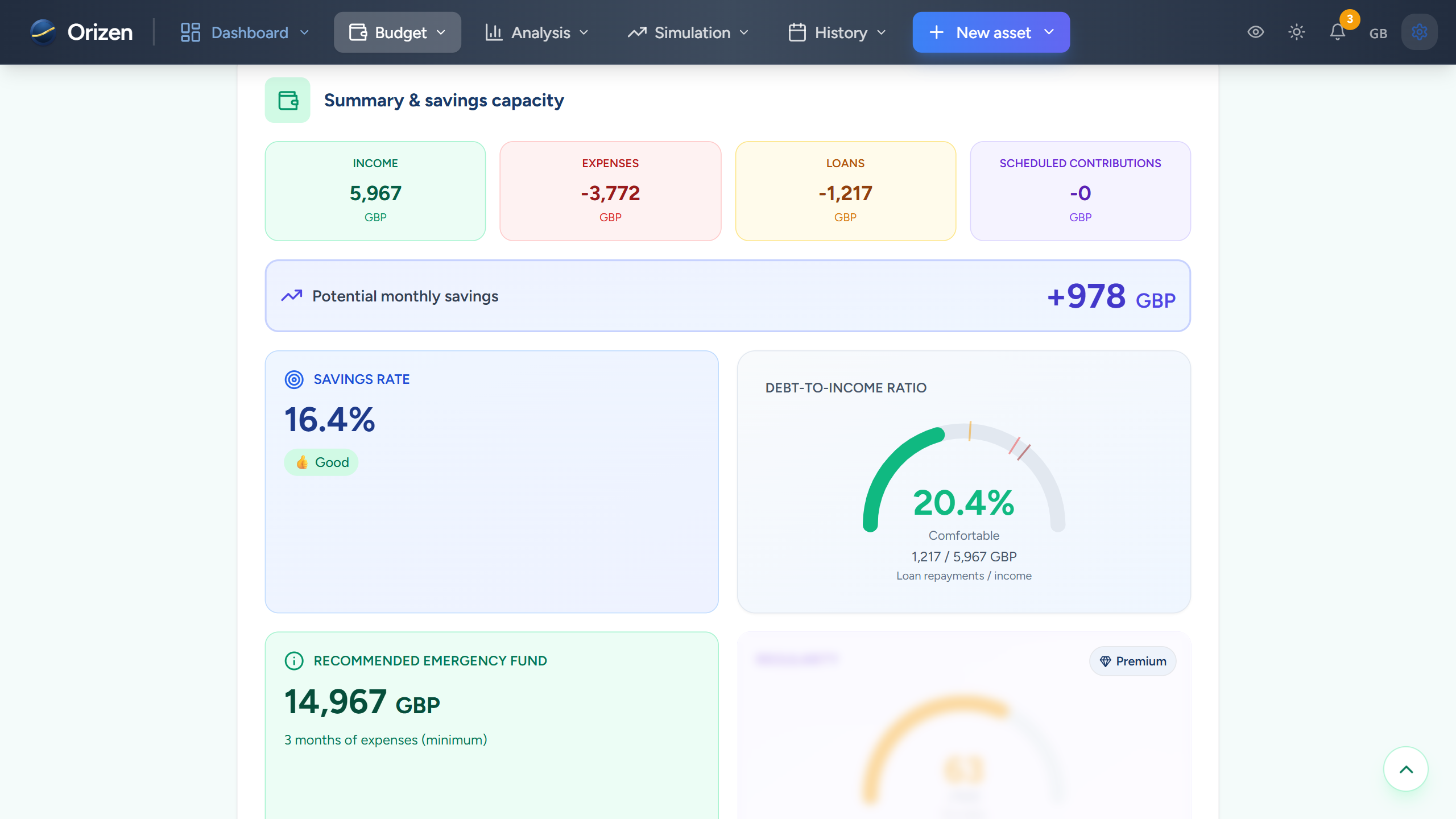
Task: Click the Potential monthly savings trend icon
Action: (x=291, y=296)
